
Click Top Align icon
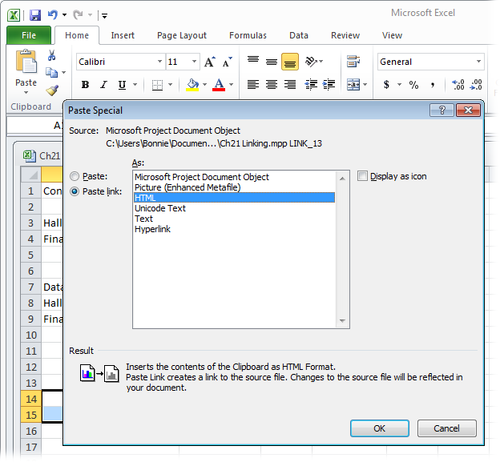click(x=253, y=60)
